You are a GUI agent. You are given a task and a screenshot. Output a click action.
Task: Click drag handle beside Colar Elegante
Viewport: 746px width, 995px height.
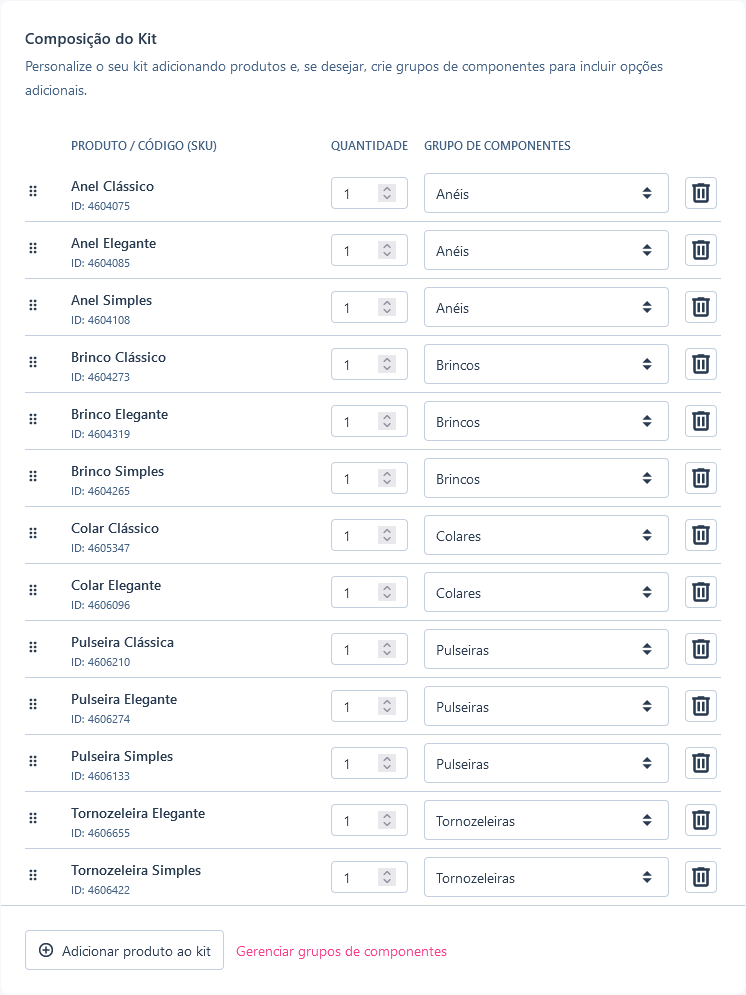coord(33,590)
